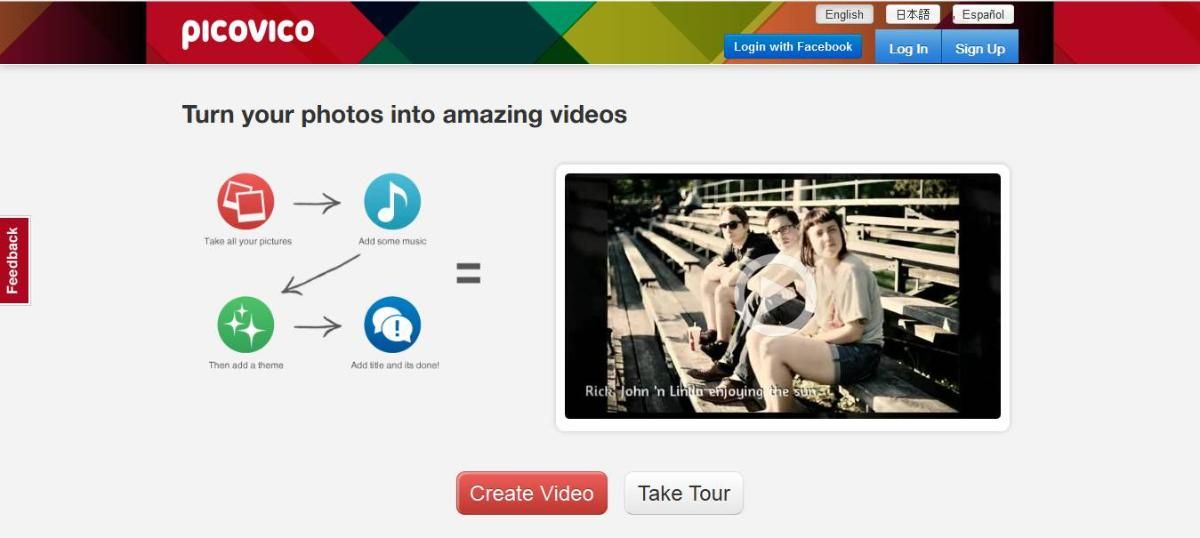Click the blue speech bubble title icon
This screenshot has width=1200, height=538.
point(392,325)
